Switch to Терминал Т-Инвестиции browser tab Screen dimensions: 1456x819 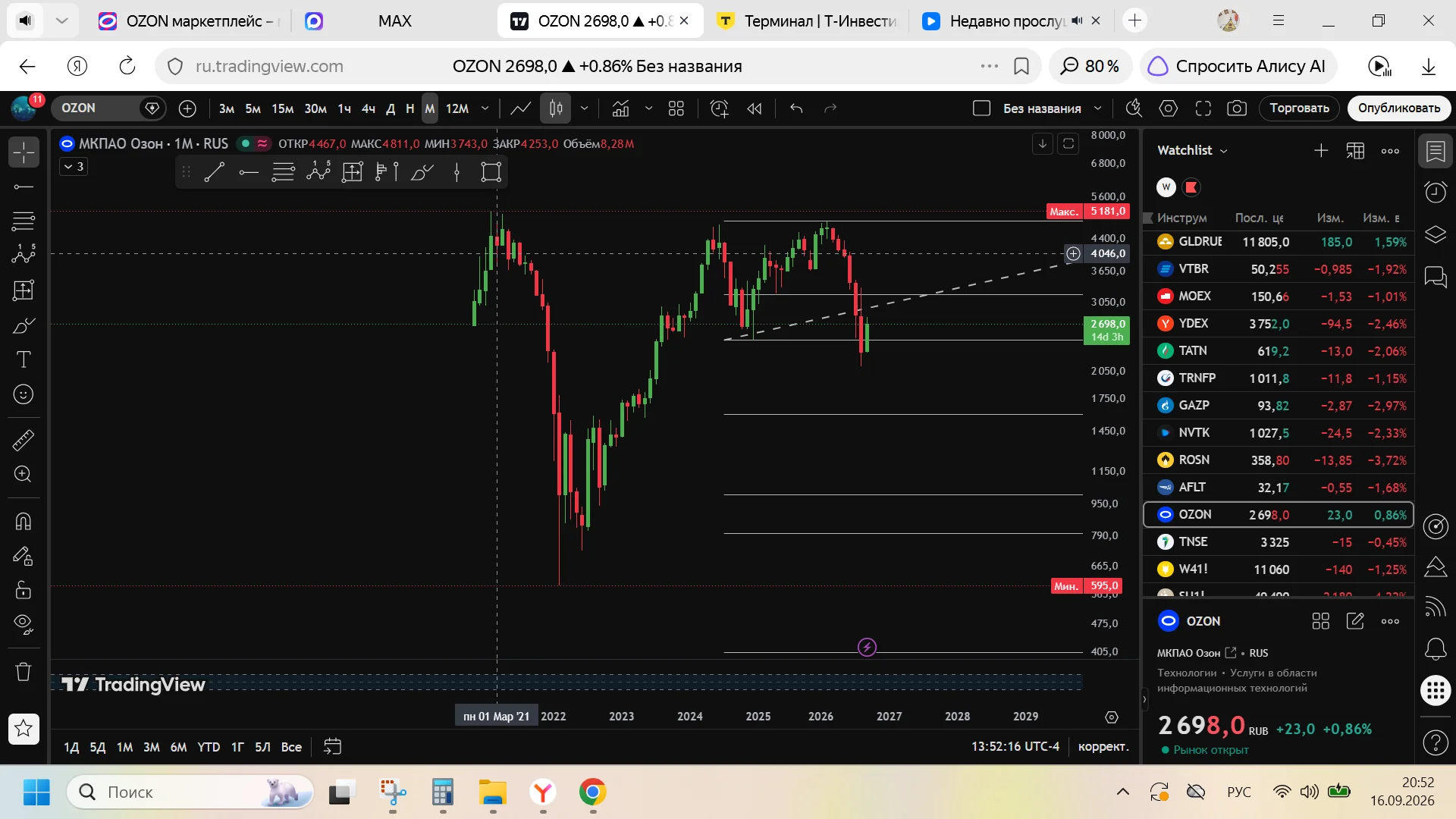click(x=808, y=21)
